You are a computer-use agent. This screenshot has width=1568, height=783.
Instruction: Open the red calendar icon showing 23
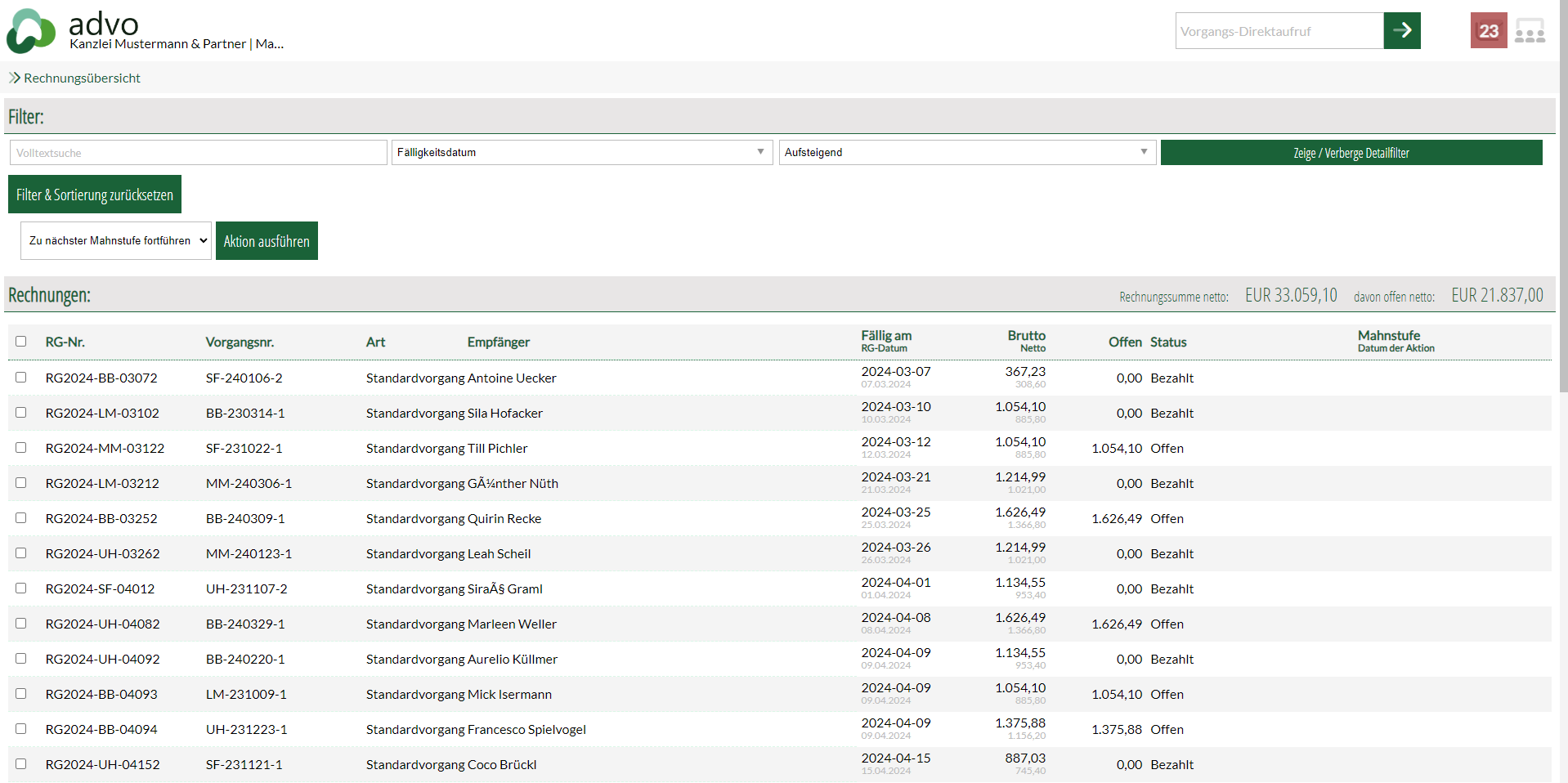click(x=1488, y=31)
